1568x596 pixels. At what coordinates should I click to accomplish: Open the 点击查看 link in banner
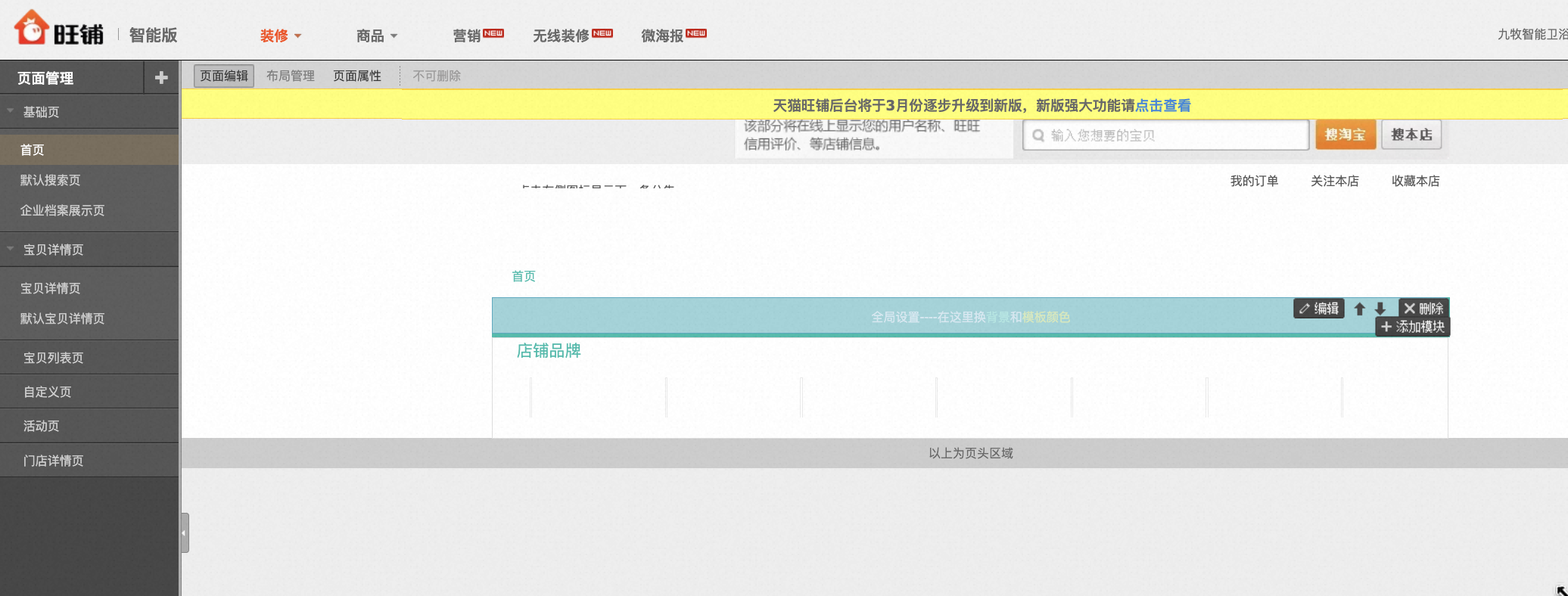pos(1163,105)
